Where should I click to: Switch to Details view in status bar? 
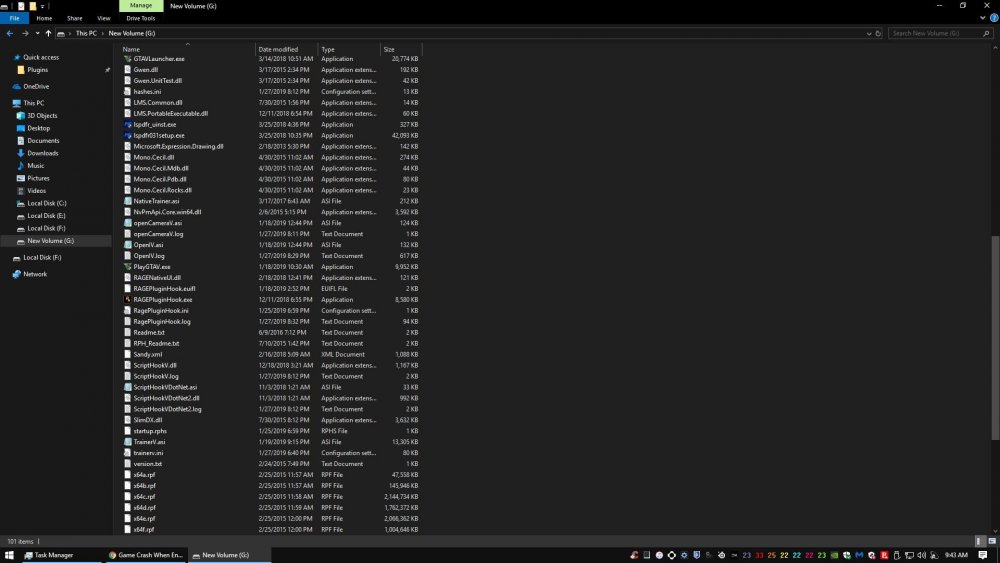[x=980, y=541]
